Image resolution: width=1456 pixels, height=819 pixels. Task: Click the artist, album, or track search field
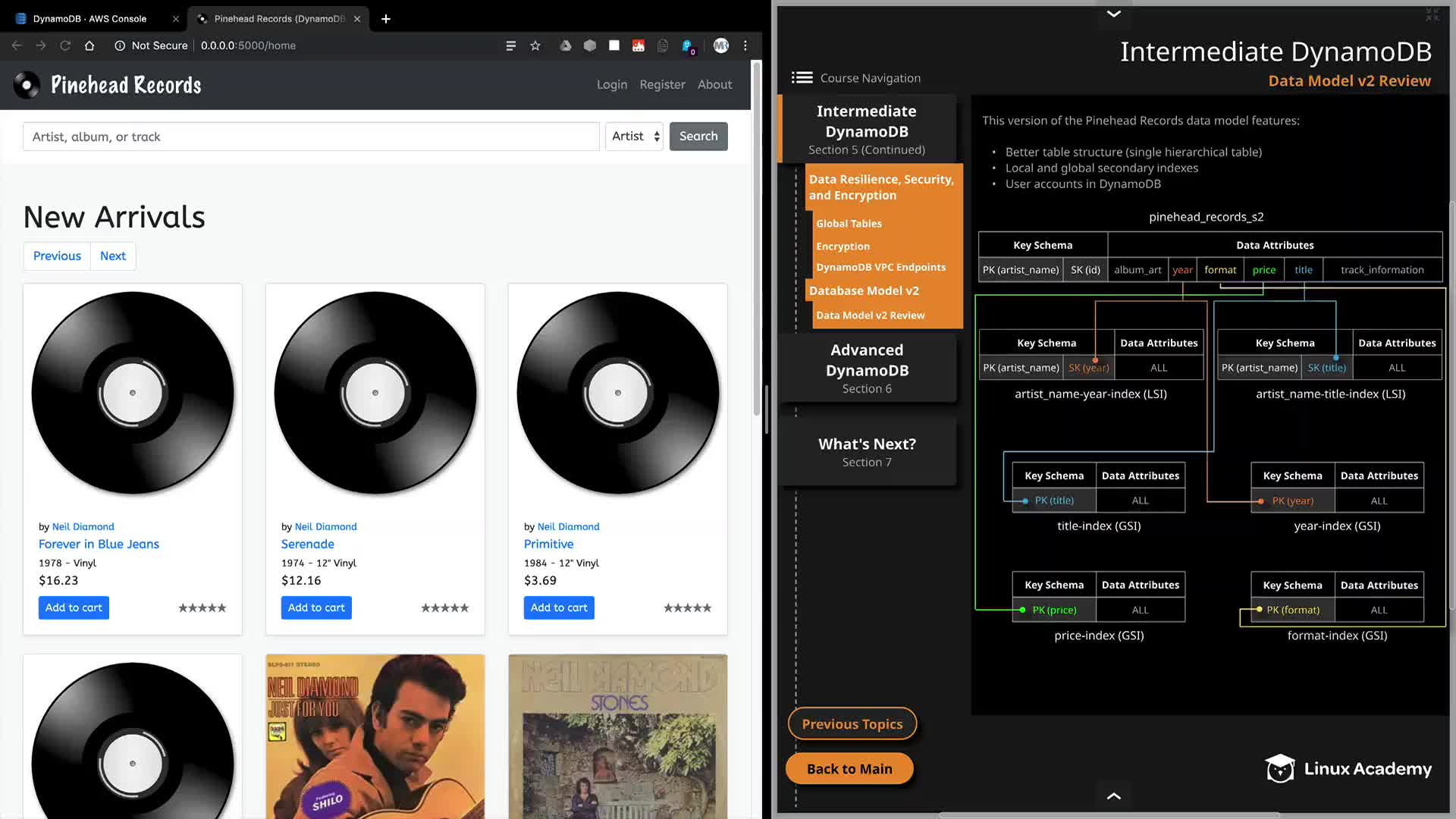click(x=311, y=136)
